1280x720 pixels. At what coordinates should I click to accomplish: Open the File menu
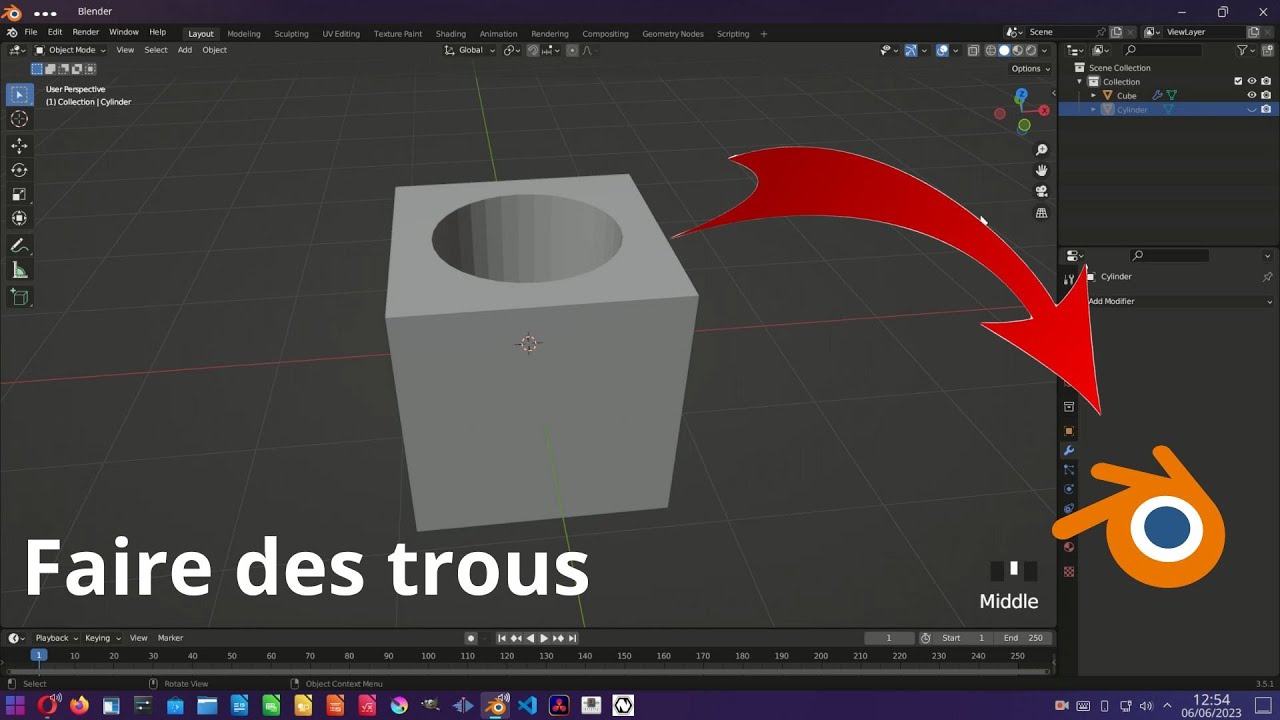tap(31, 32)
